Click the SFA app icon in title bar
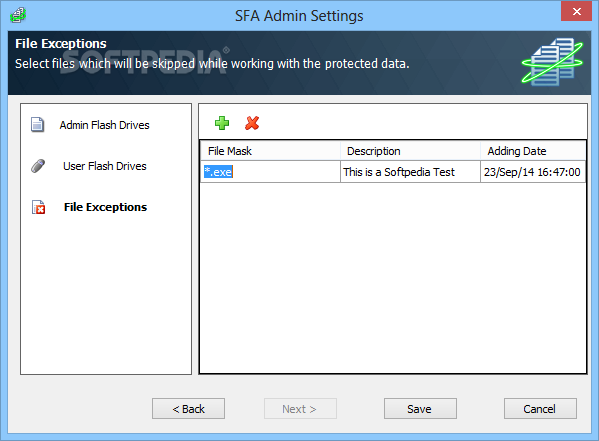The image size is (599, 441). (18, 15)
